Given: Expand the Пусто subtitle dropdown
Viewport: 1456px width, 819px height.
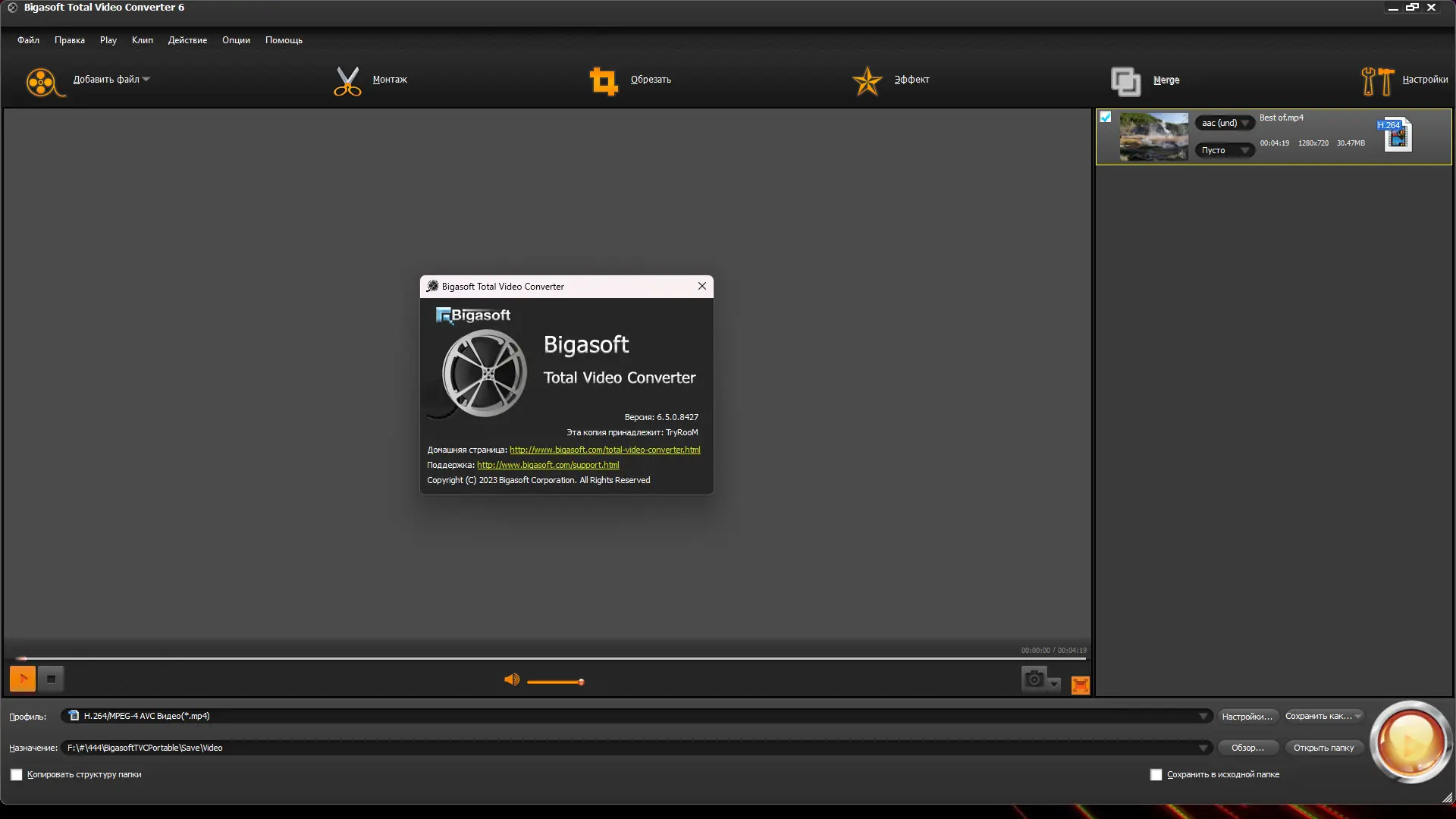Looking at the screenshot, I should pos(1244,150).
